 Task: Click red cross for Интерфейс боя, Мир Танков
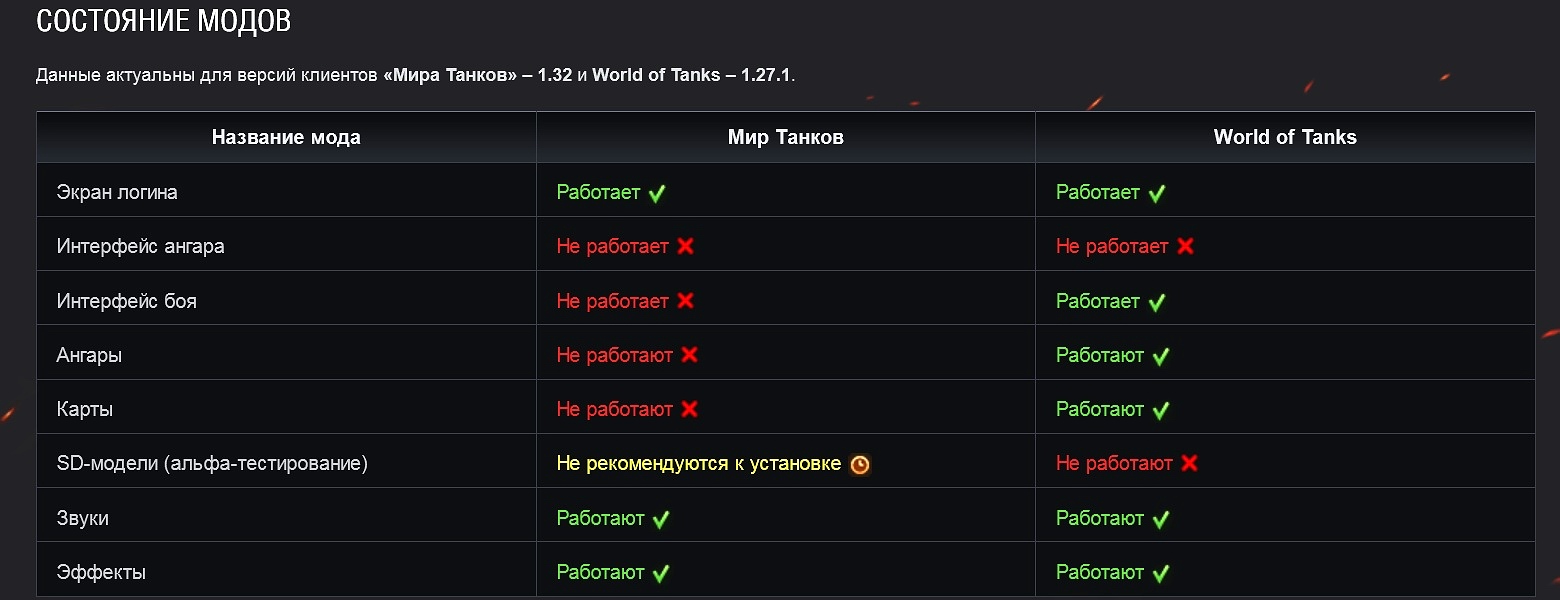685,300
